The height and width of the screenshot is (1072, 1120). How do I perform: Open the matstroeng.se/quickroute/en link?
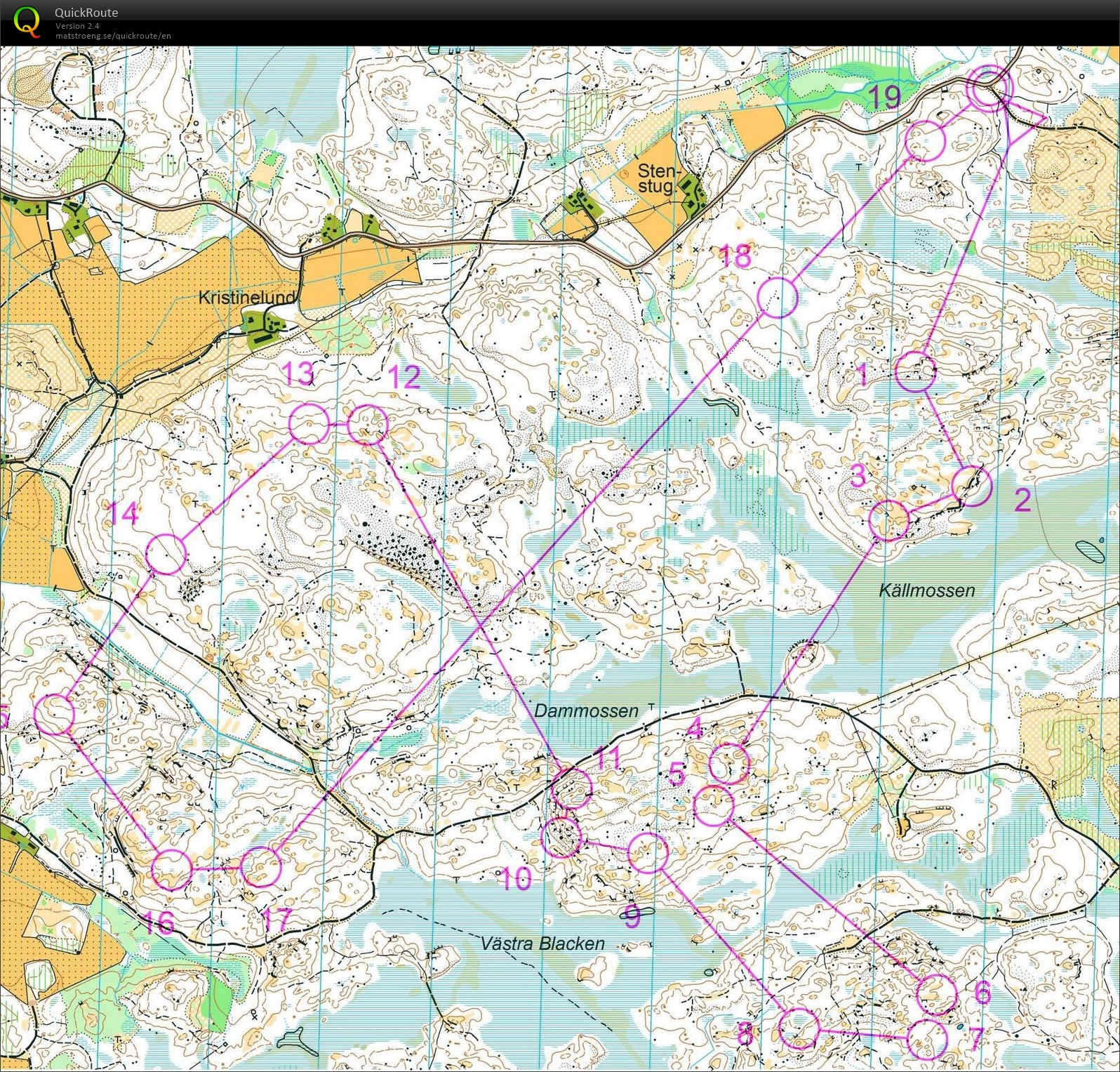coord(113,36)
